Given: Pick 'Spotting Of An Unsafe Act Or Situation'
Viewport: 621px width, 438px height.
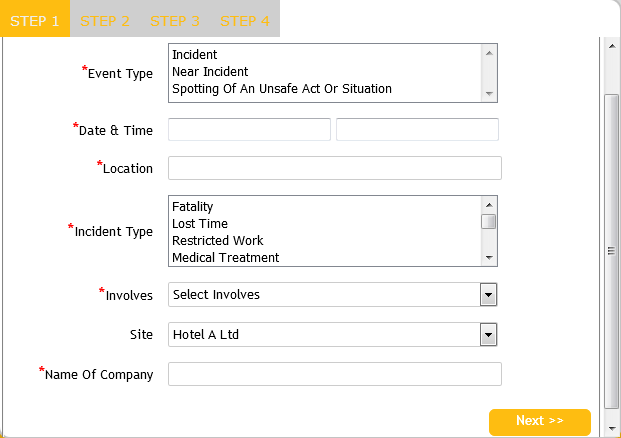Looking at the screenshot, I should point(281,89).
